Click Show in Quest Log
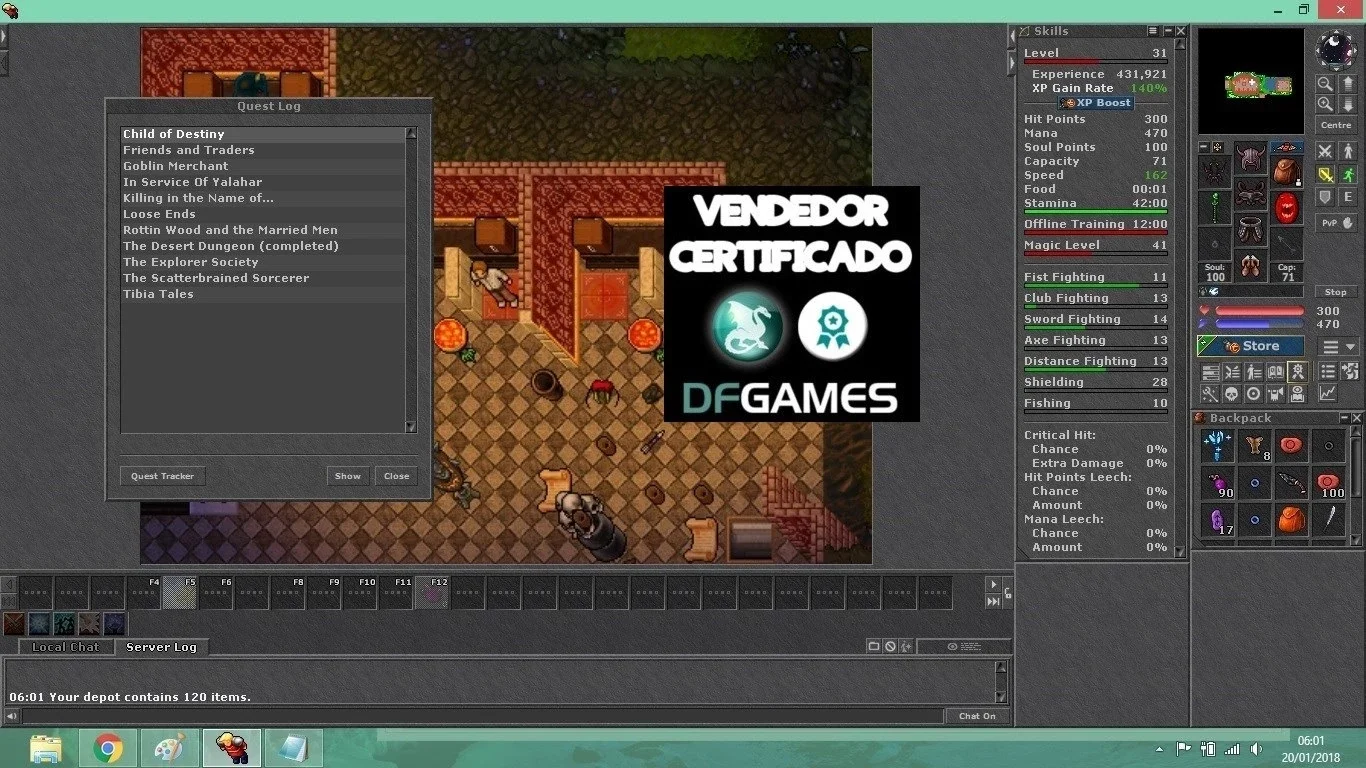Viewport: 1366px width, 768px height. [x=348, y=476]
